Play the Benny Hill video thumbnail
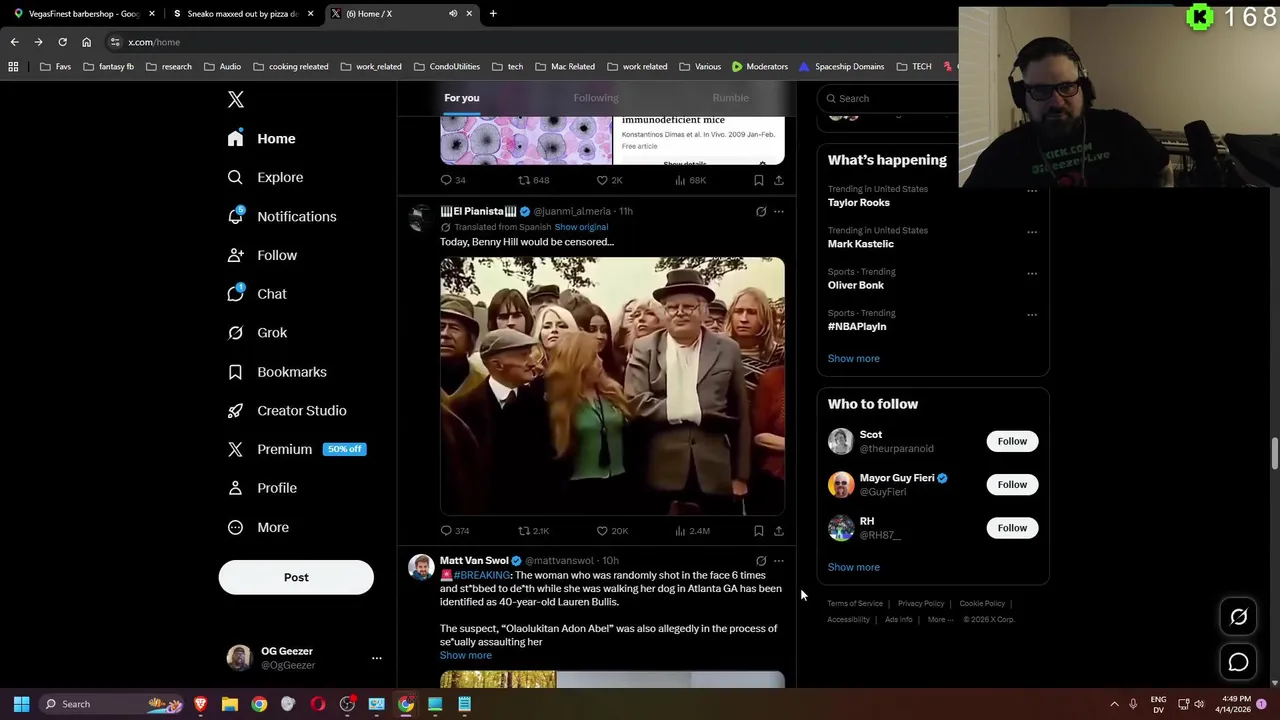The height and width of the screenshot is (720, 1280). [612, 386]
